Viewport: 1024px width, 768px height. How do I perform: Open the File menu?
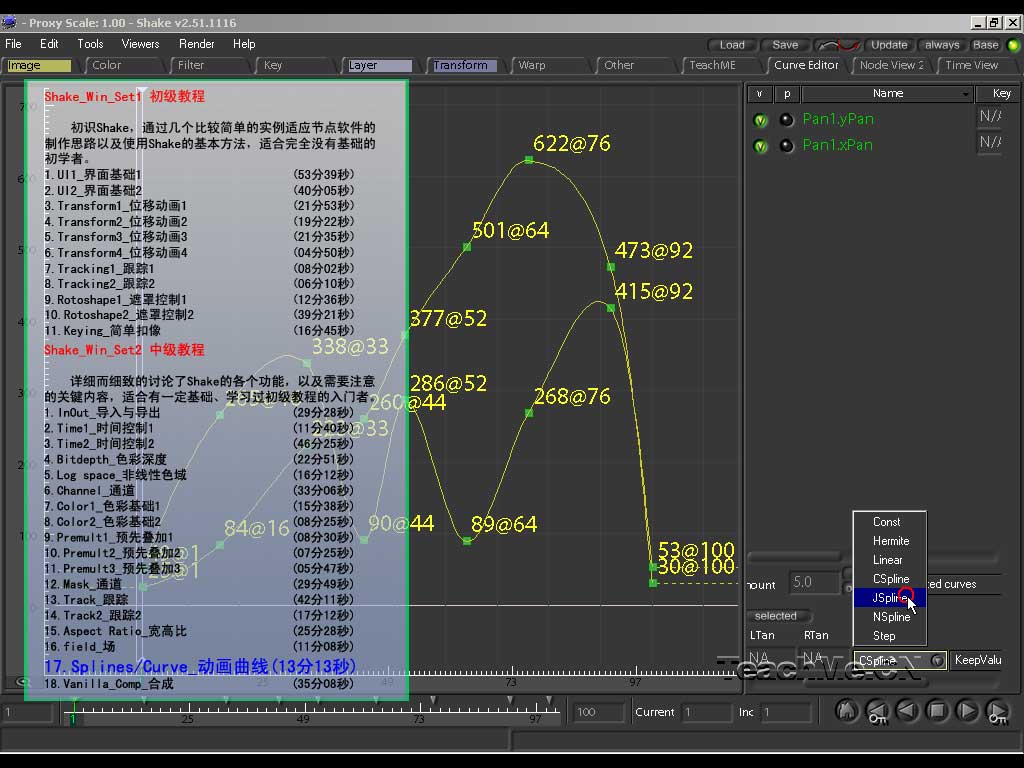coord(13,44)
